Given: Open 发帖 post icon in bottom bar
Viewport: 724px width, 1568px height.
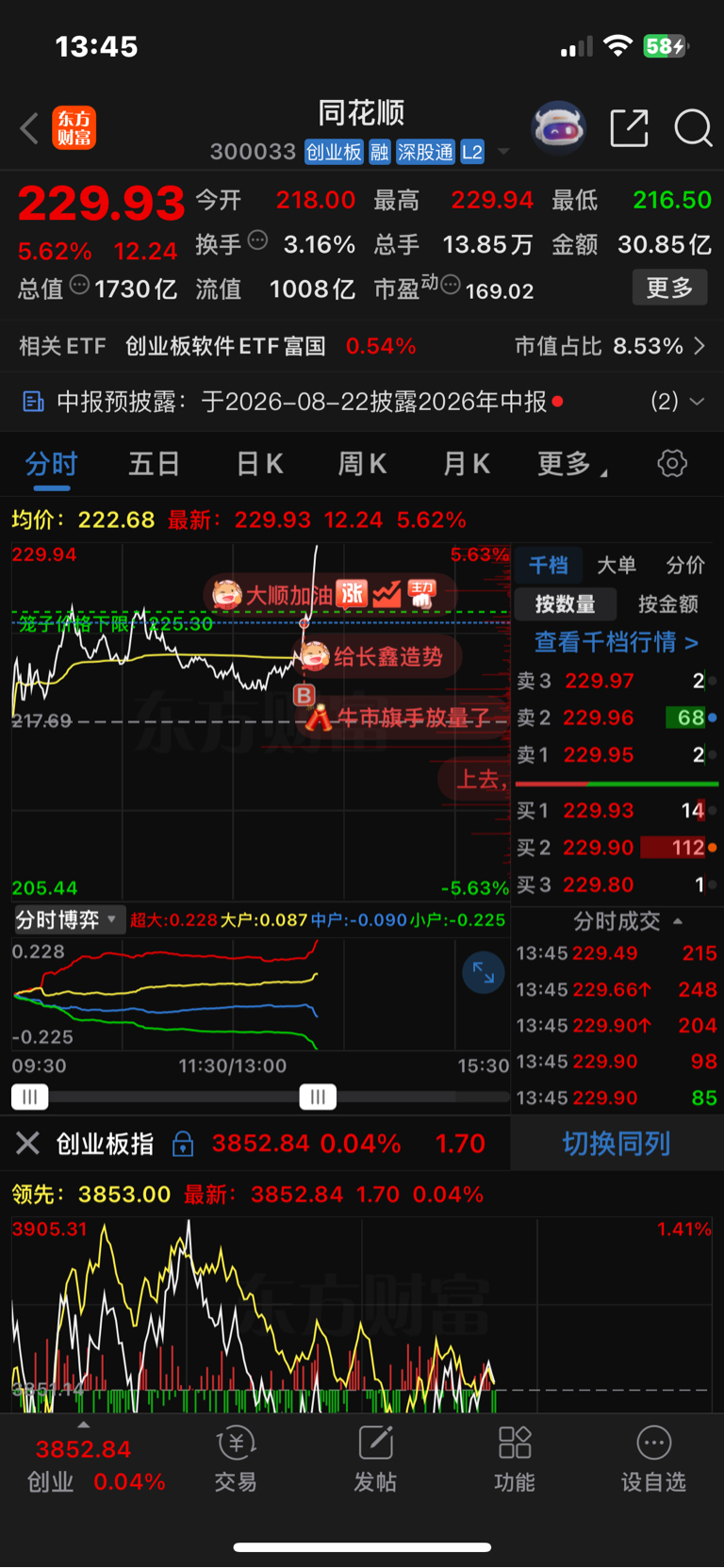Looking at the screenshot, I should pos(375,1460).
